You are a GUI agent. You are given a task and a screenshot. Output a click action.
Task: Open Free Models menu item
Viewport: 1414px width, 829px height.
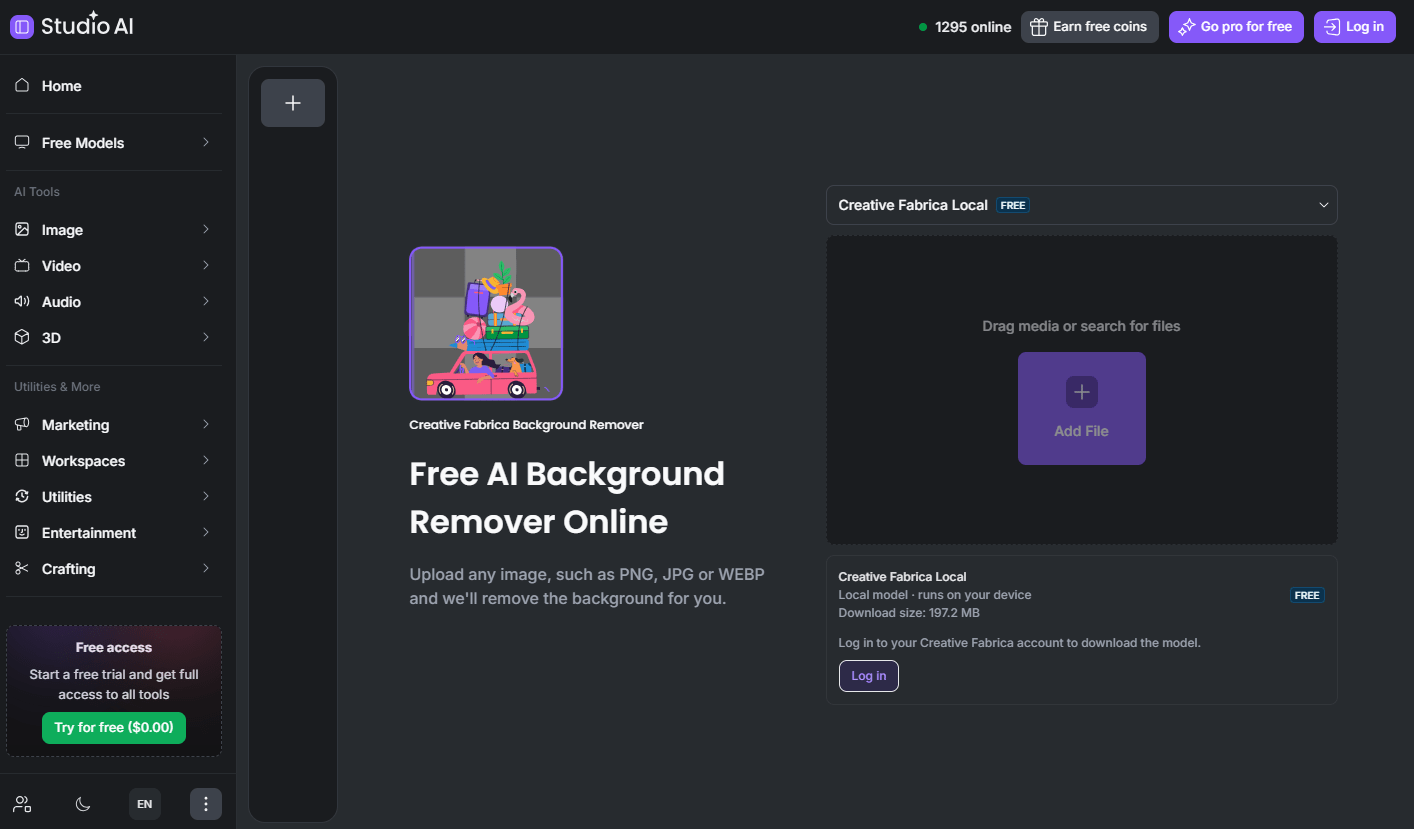click(x=114, y=143)
